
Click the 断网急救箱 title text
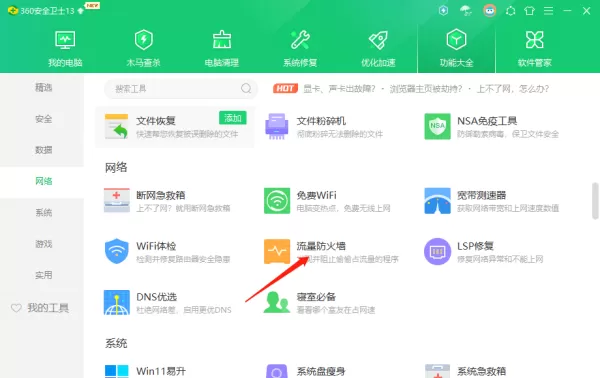point(161,195)
